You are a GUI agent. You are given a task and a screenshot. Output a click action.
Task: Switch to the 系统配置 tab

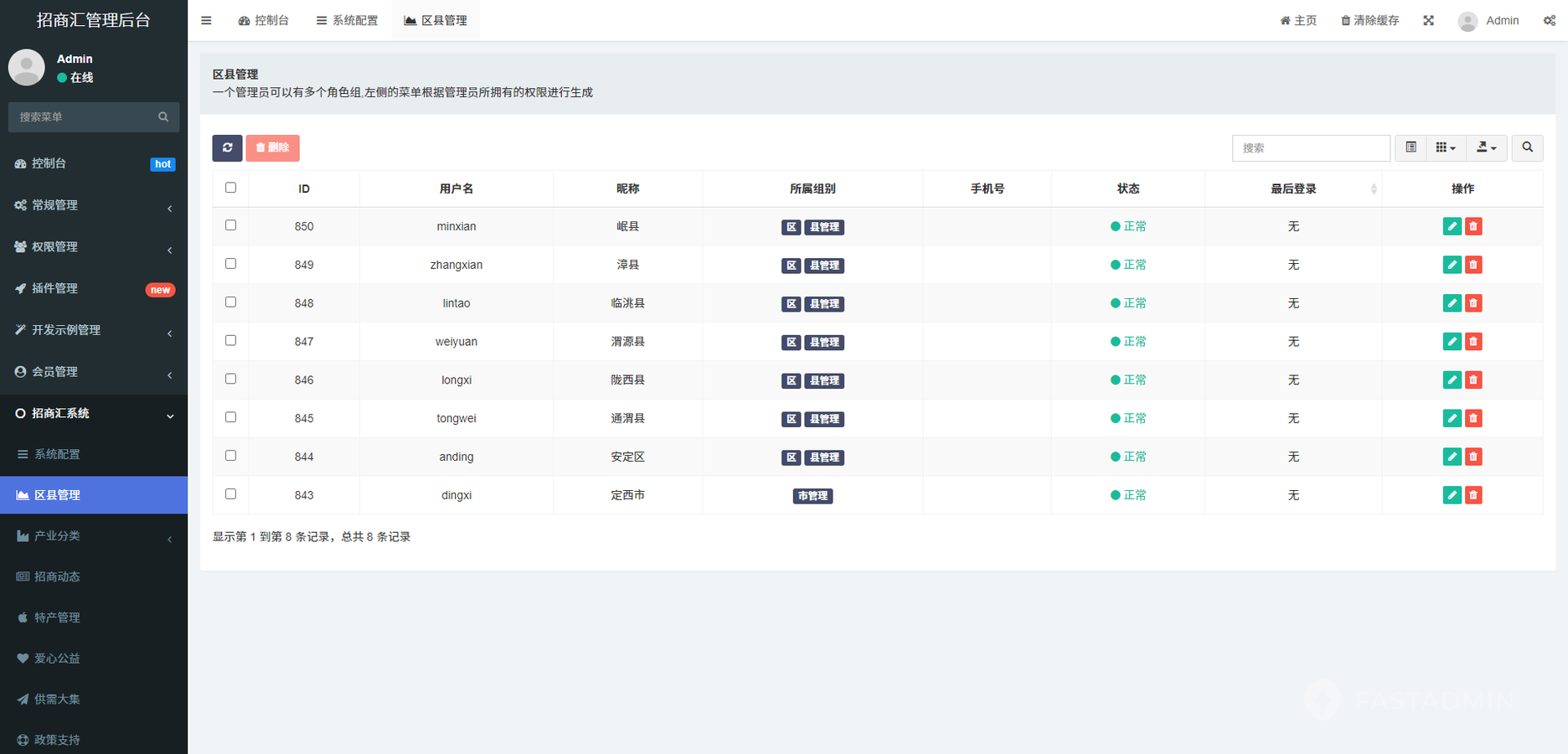coord(347,20)
